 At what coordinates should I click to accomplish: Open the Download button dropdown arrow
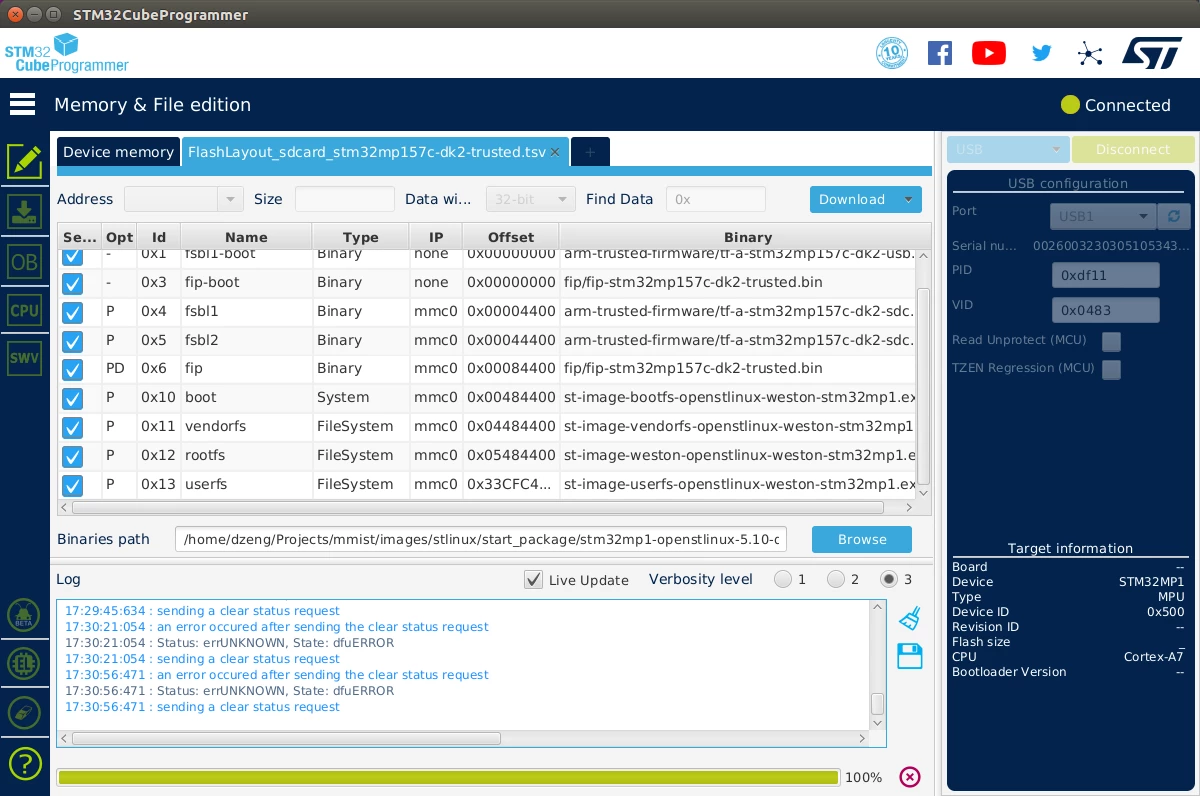click(x=908, y=199)
